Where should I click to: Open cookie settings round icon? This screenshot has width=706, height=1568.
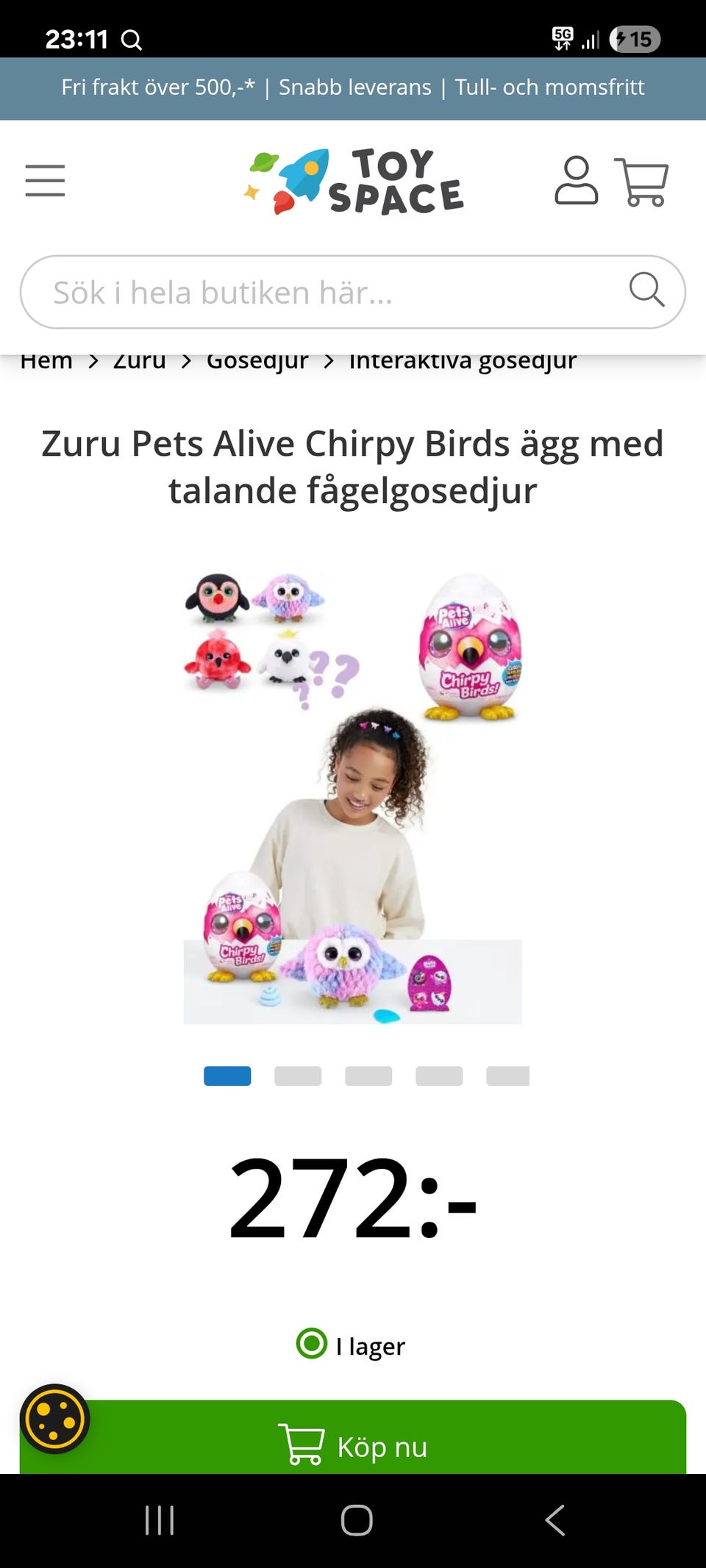pyautogui.click(x=54, y=1419)
